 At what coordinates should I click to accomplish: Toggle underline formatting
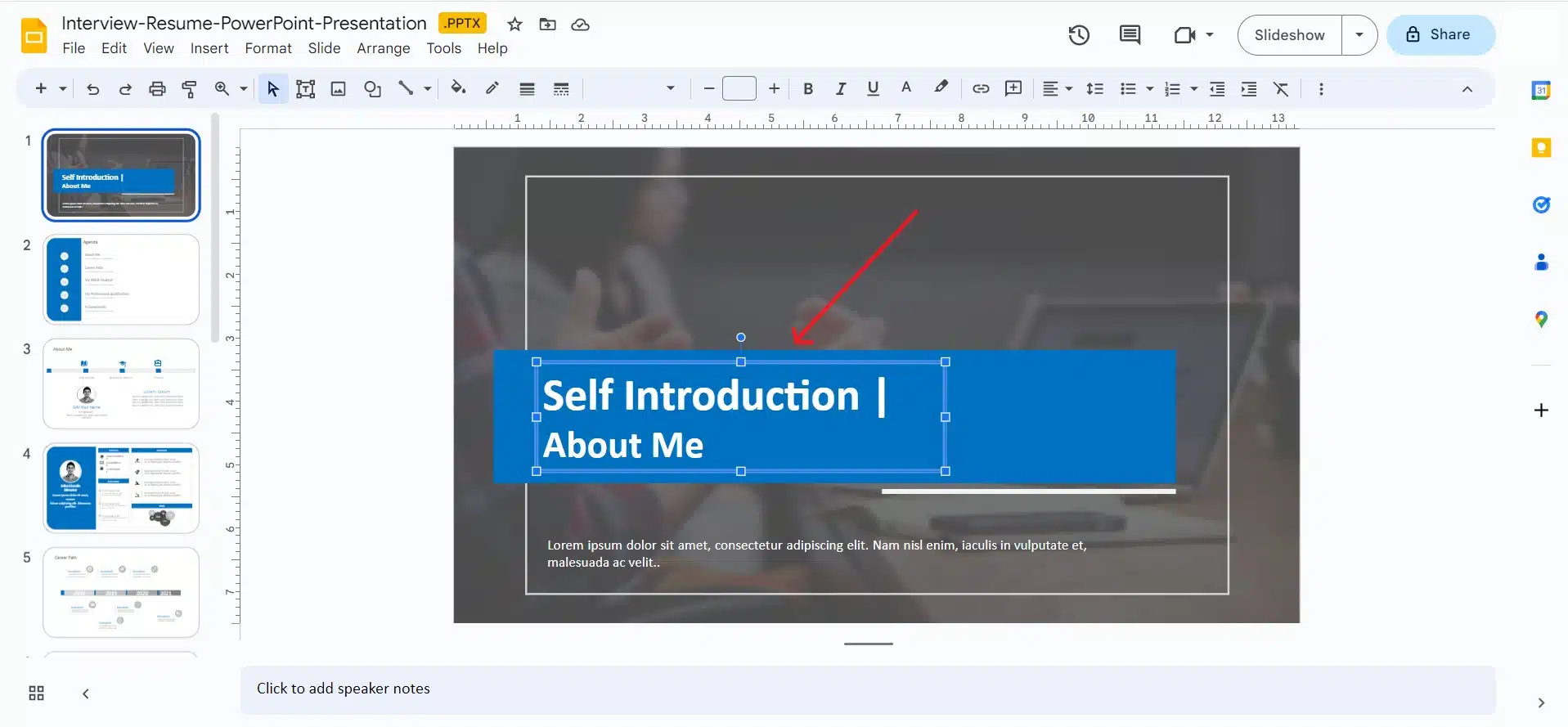coord(873,89)
